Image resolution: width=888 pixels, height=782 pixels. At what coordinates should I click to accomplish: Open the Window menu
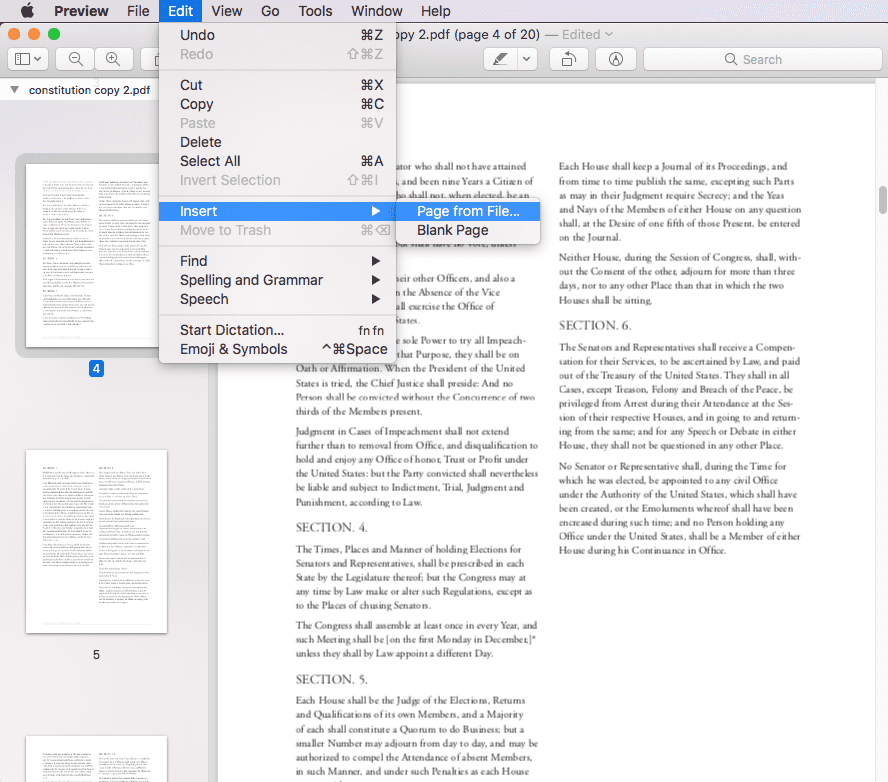[x=376, y=11]
